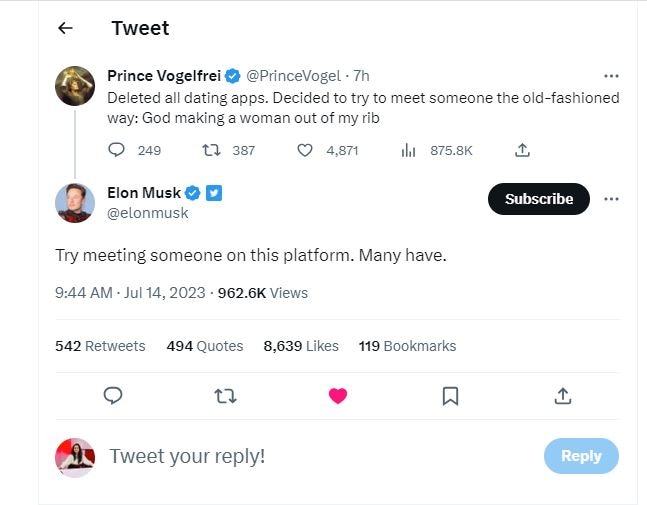Like Prince Vogelfrei's tweet with 4,871 likes

(x=305, y=150)
